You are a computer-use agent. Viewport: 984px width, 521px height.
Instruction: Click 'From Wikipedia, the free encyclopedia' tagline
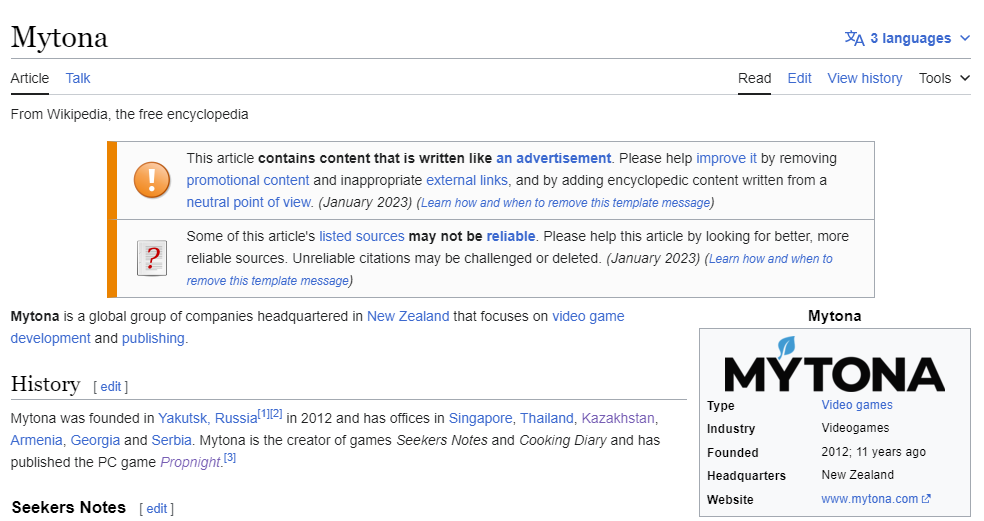[129, 114]
